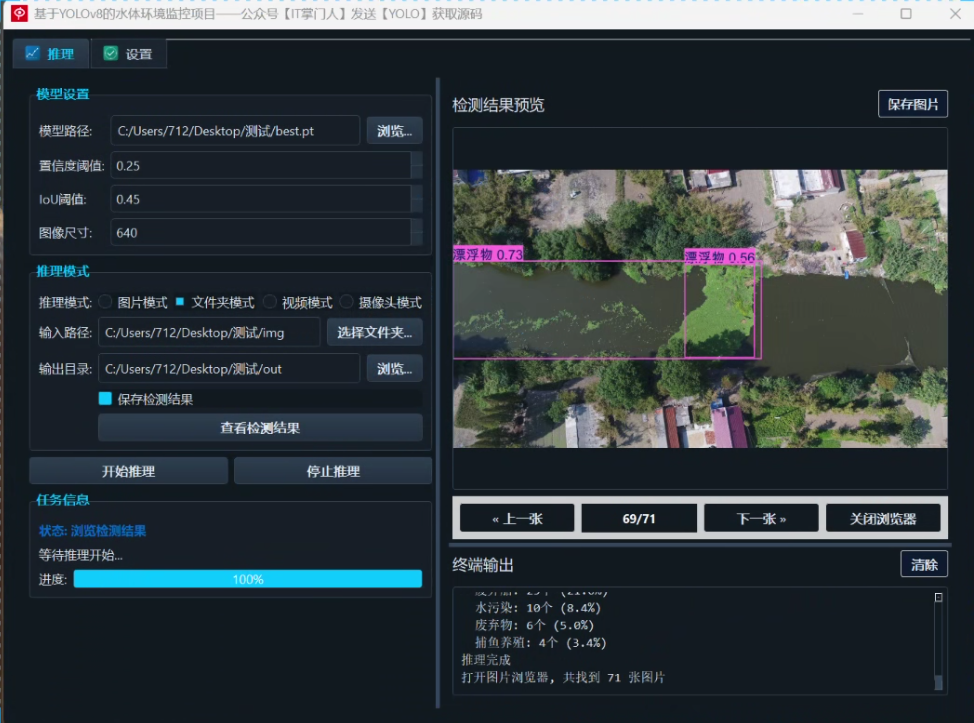The height and width of the screenshot is (723, 974).
Task: Go to next image with 下一张
Action: pos(761,519)
